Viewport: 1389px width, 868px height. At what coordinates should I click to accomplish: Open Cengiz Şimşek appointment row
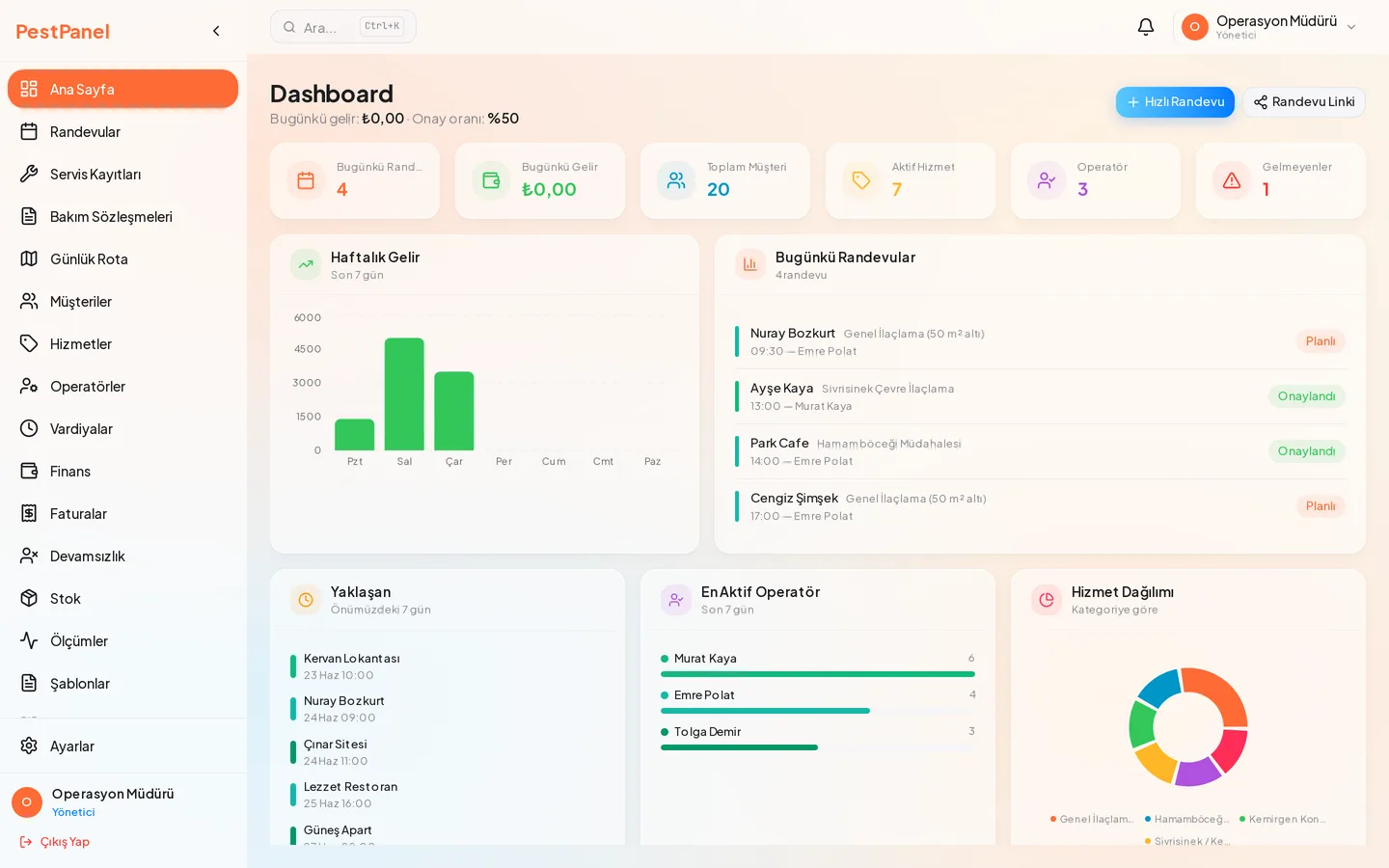[x=1040, y=506]
